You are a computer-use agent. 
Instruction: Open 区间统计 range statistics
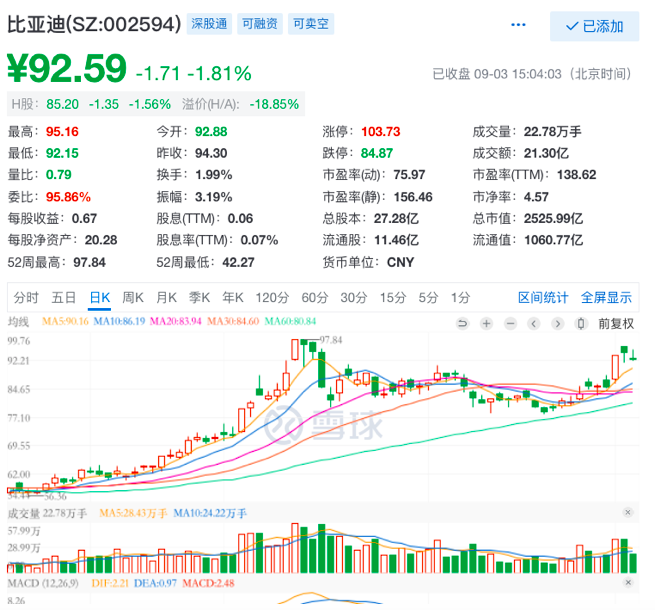pyautogui.click(x=543, y=298)
